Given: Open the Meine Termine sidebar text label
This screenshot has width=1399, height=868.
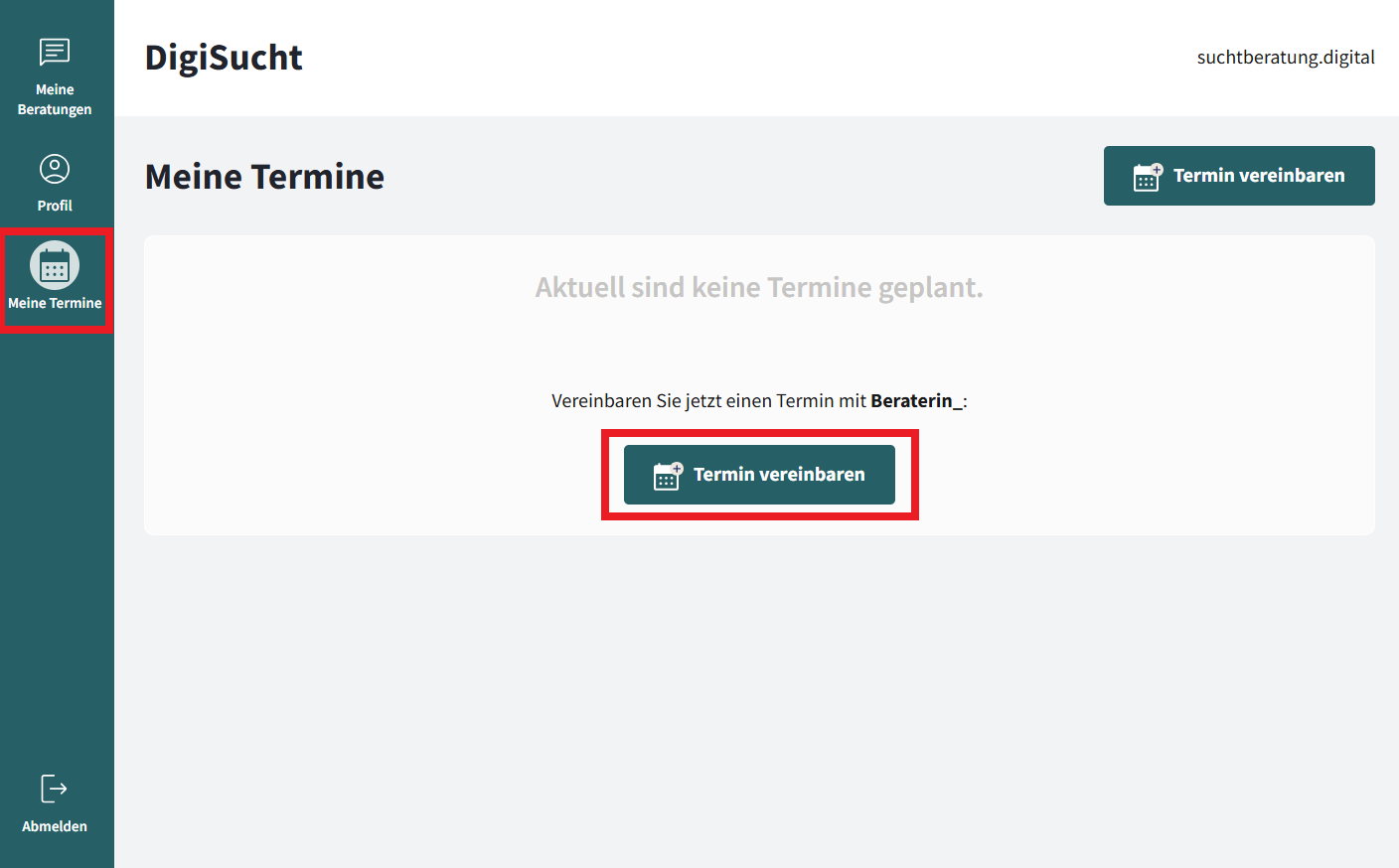Looking at the screenshot, I should [x=55, y=303].
